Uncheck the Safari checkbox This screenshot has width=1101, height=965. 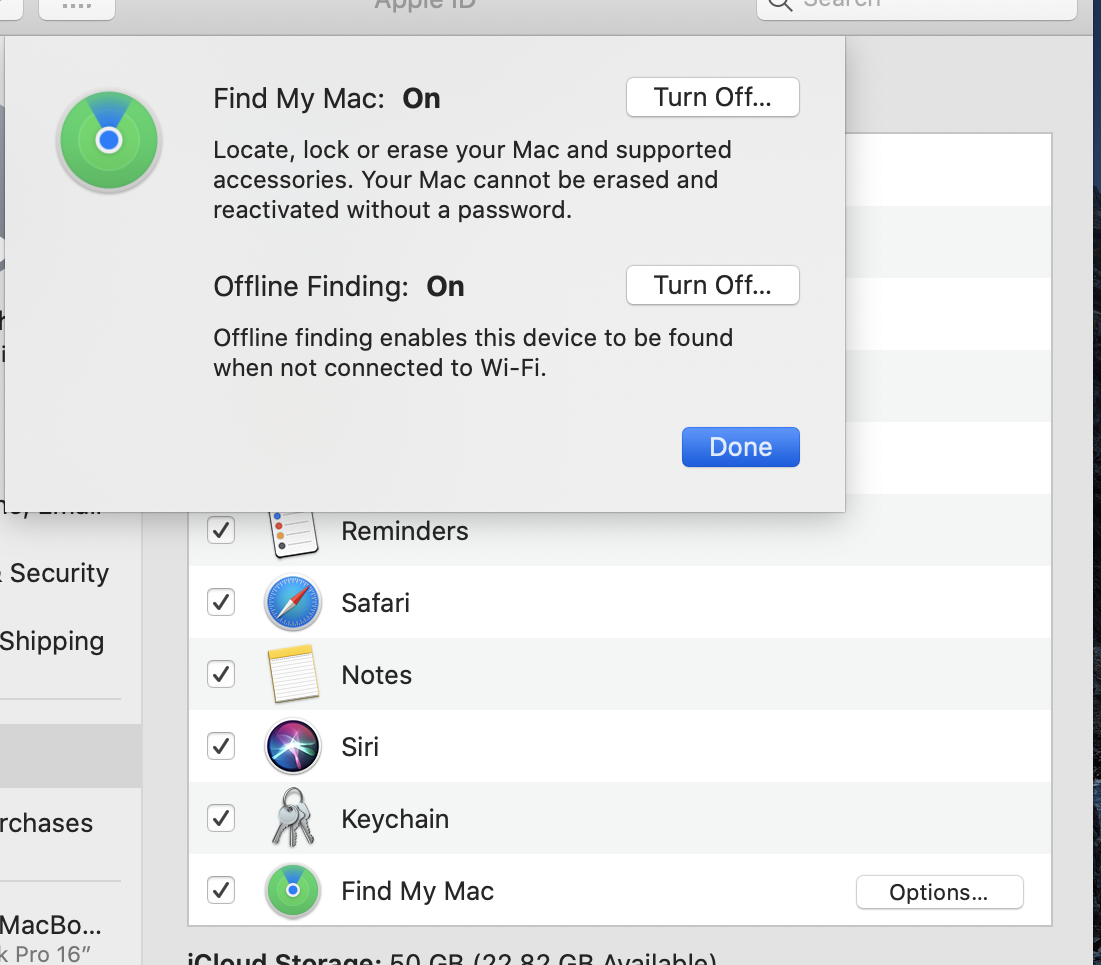(x=221, y=602)
